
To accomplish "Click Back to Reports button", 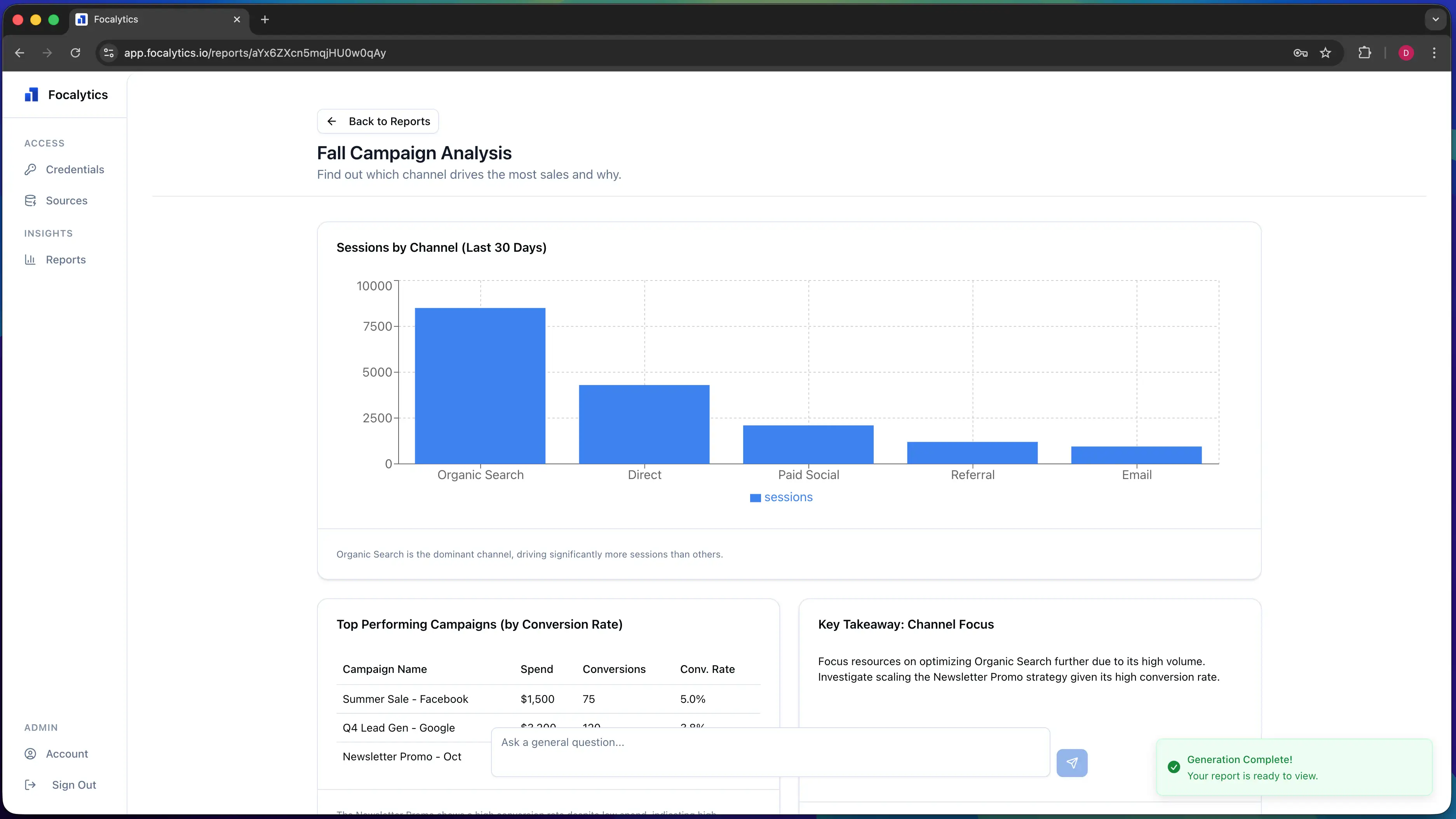I will click(378, 121).
